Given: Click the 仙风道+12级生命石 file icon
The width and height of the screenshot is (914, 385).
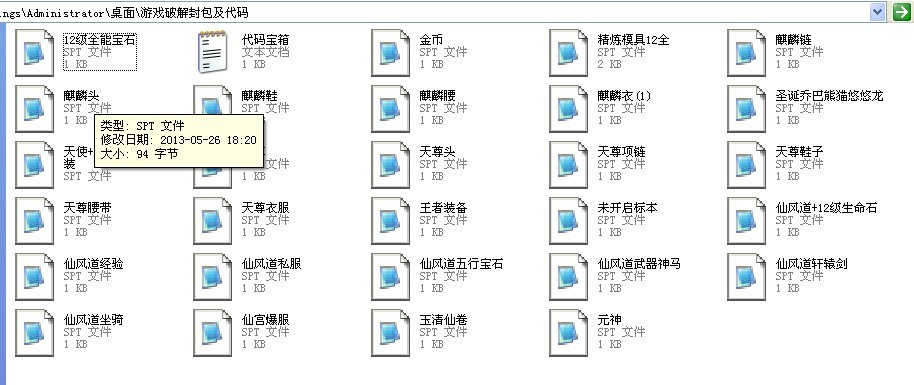Looking at the screenshot, I should 746,221.
